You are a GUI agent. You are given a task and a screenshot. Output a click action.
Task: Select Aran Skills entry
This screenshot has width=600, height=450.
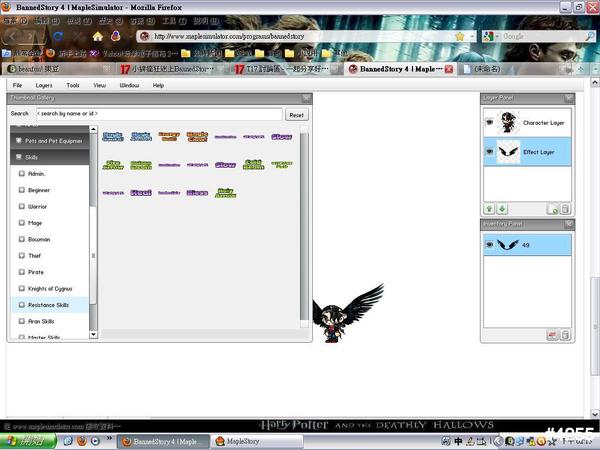(50, 321)
